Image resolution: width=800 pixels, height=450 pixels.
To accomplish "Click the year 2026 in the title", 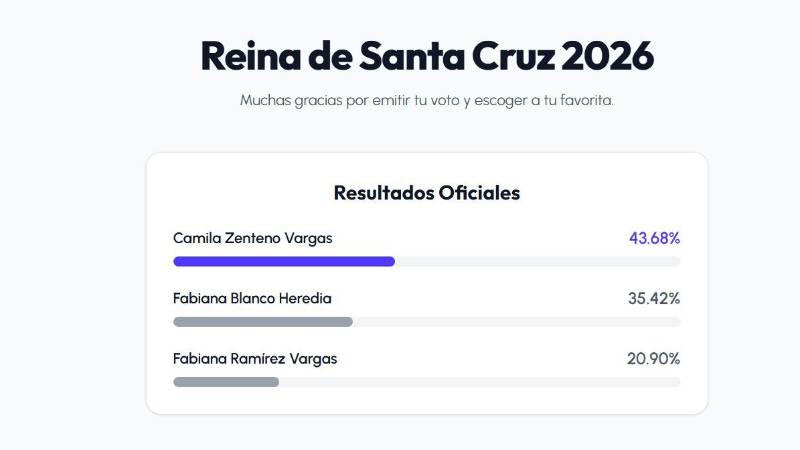I will click(607, 56).
